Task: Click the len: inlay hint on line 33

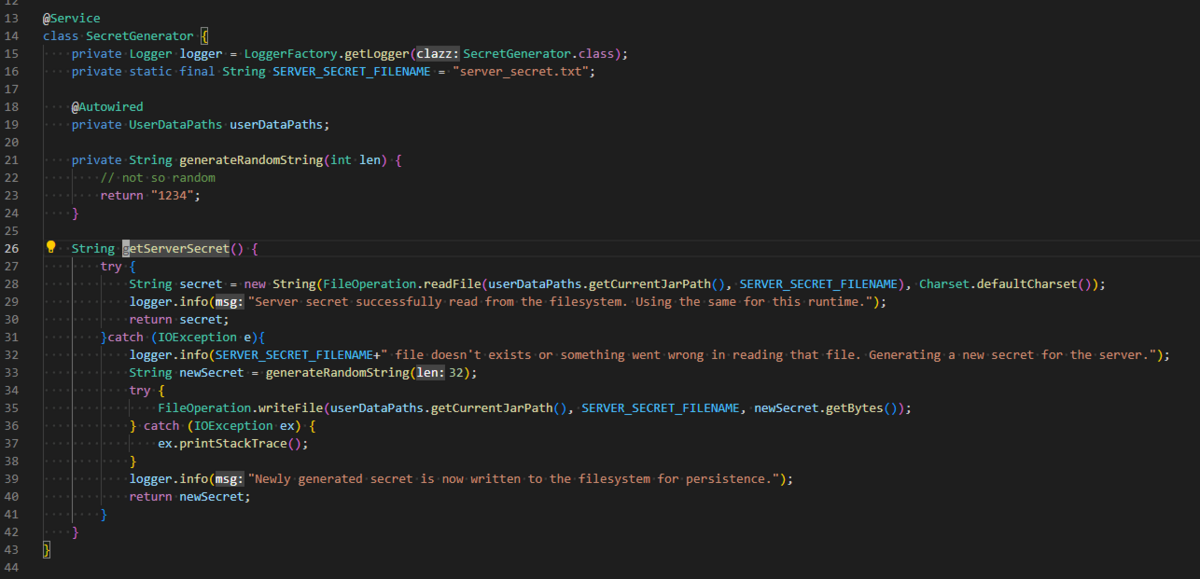Action: point(428,372)
